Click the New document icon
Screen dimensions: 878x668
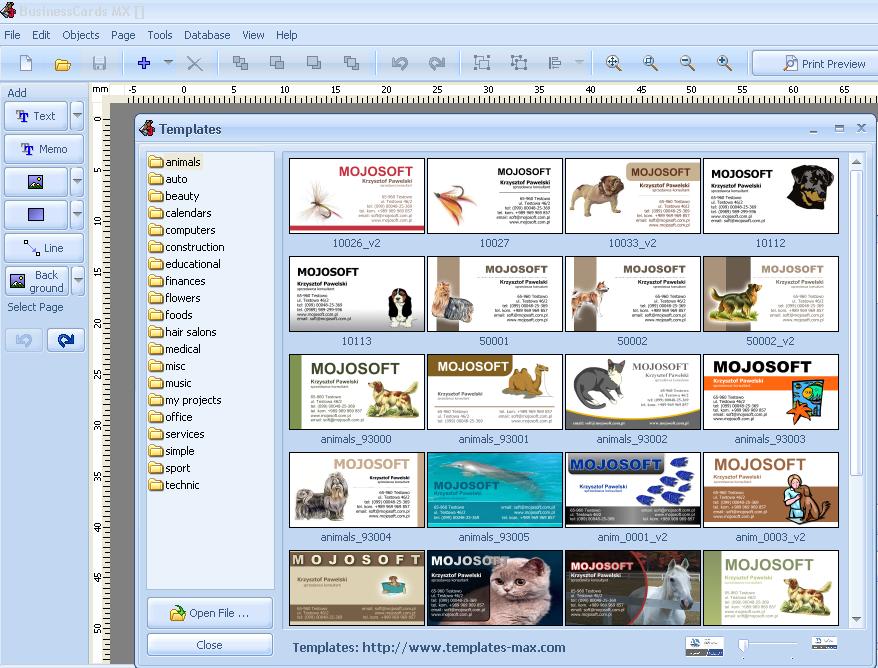[26, 63]
